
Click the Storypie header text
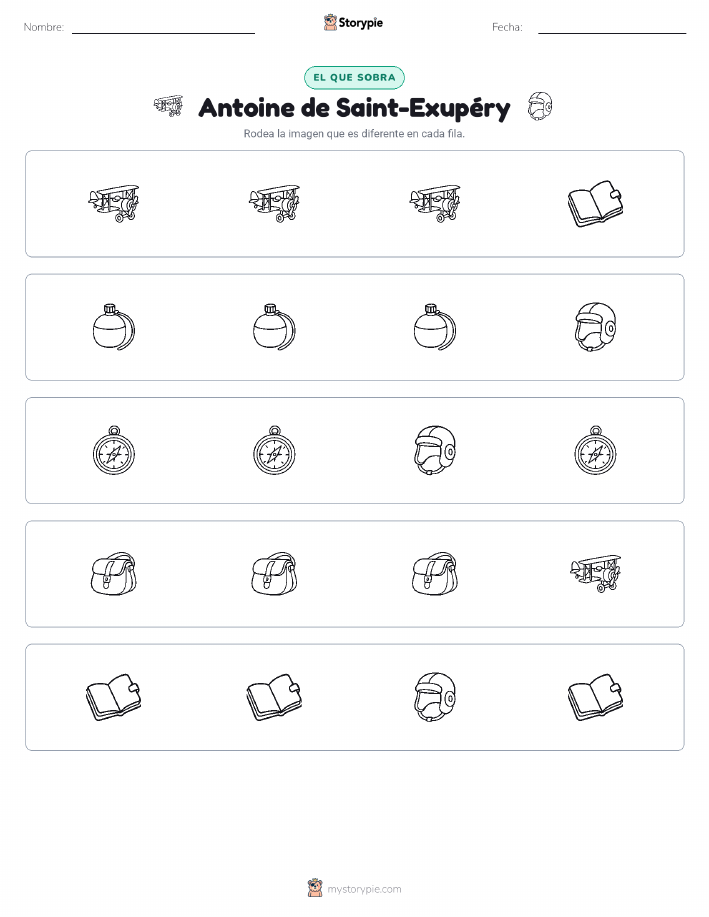pos(360,23)
